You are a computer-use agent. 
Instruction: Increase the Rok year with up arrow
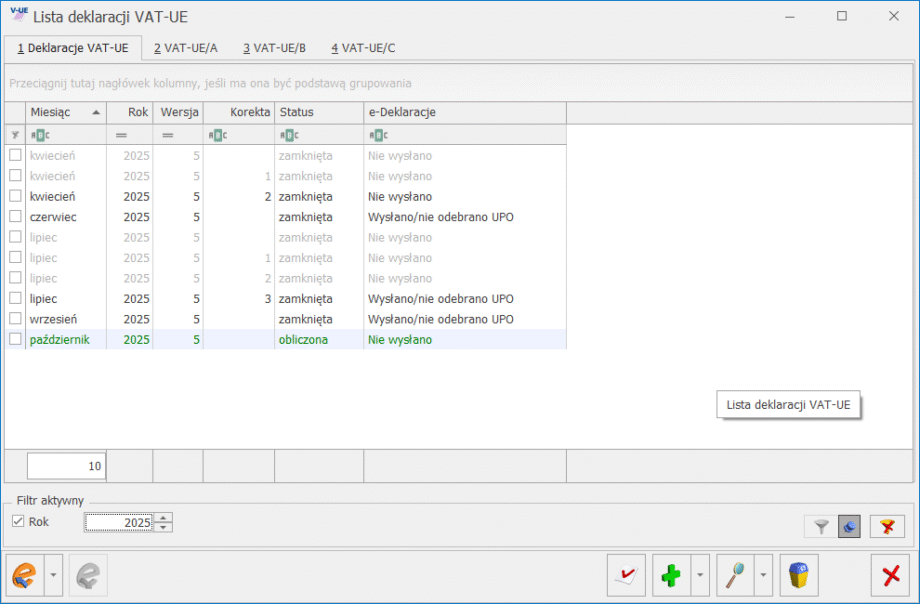point(164,517)
